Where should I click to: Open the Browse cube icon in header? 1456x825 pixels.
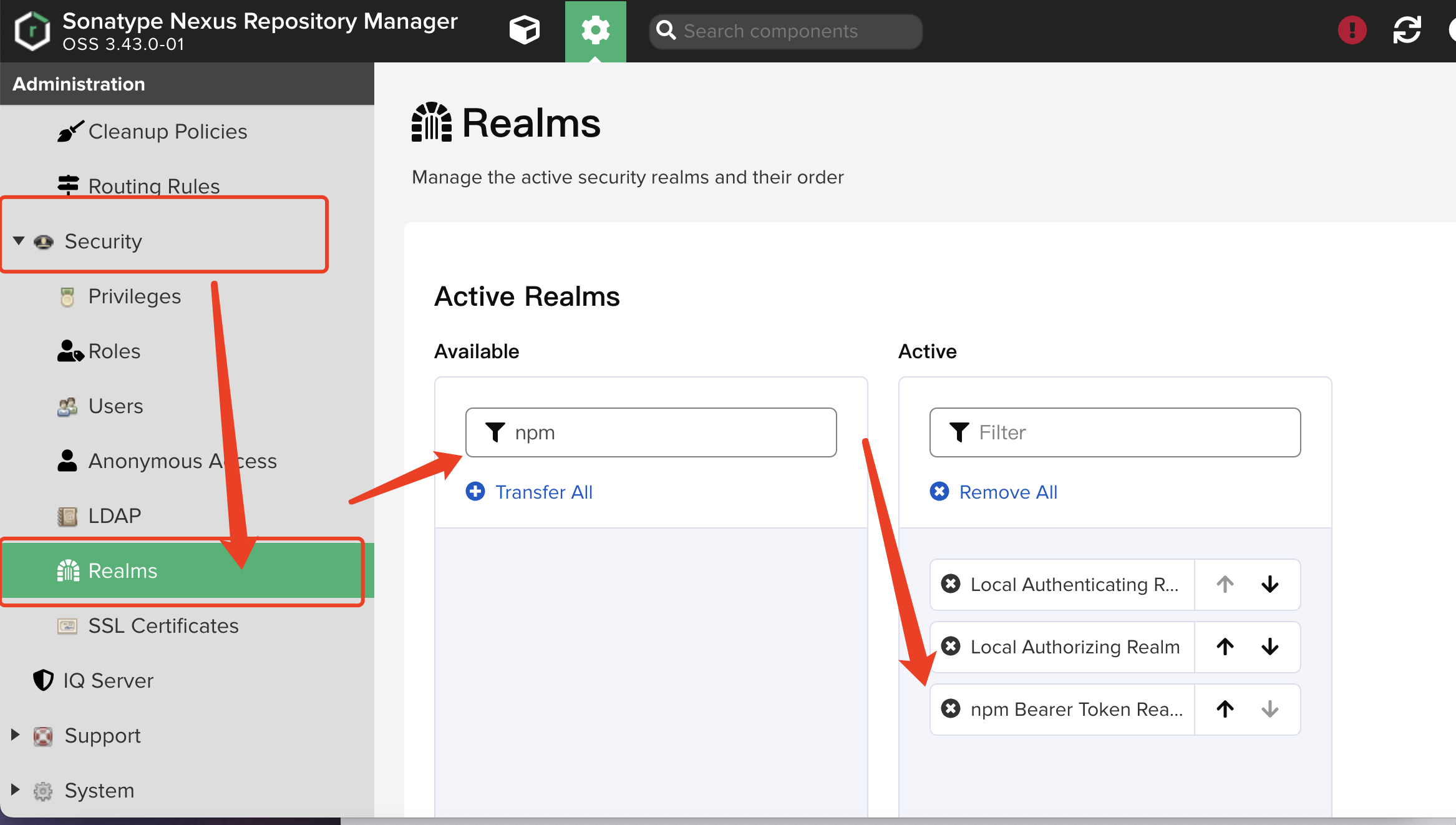click(x=524, y=30)
